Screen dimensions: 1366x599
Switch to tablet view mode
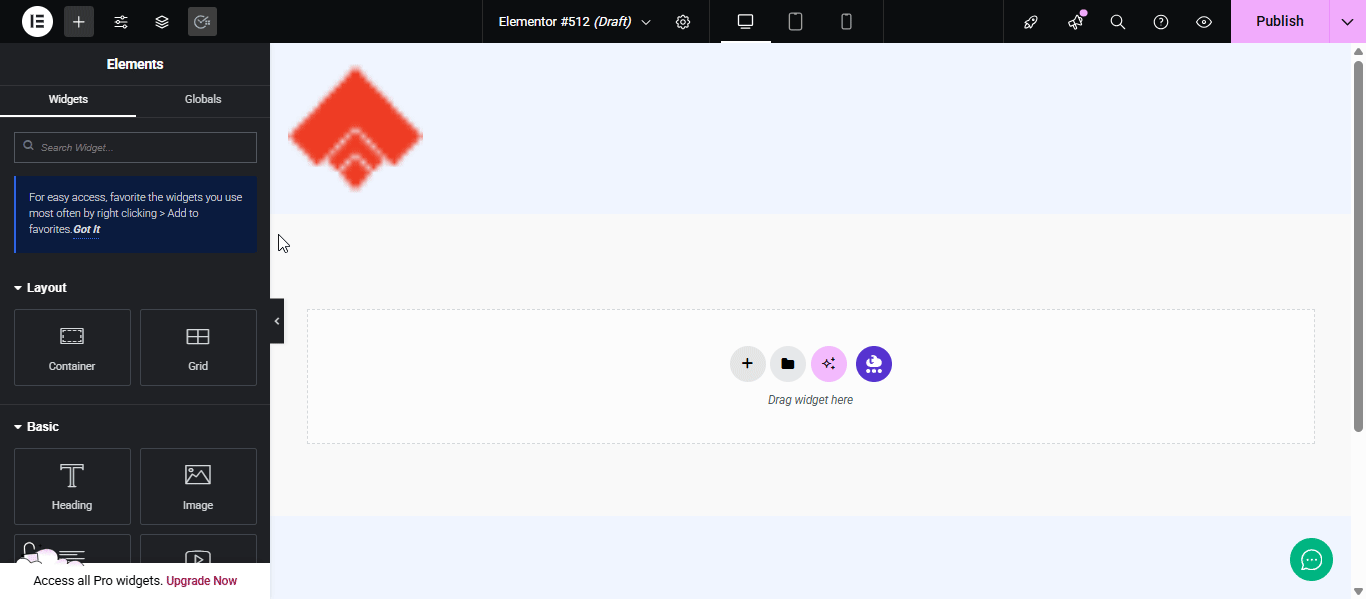click(x=796, y=21)
